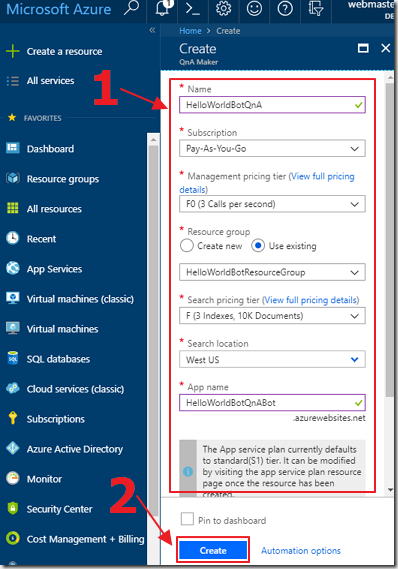398x569 pixels.
Task: Send feedback with smiley icon
Action: point(254,8)
